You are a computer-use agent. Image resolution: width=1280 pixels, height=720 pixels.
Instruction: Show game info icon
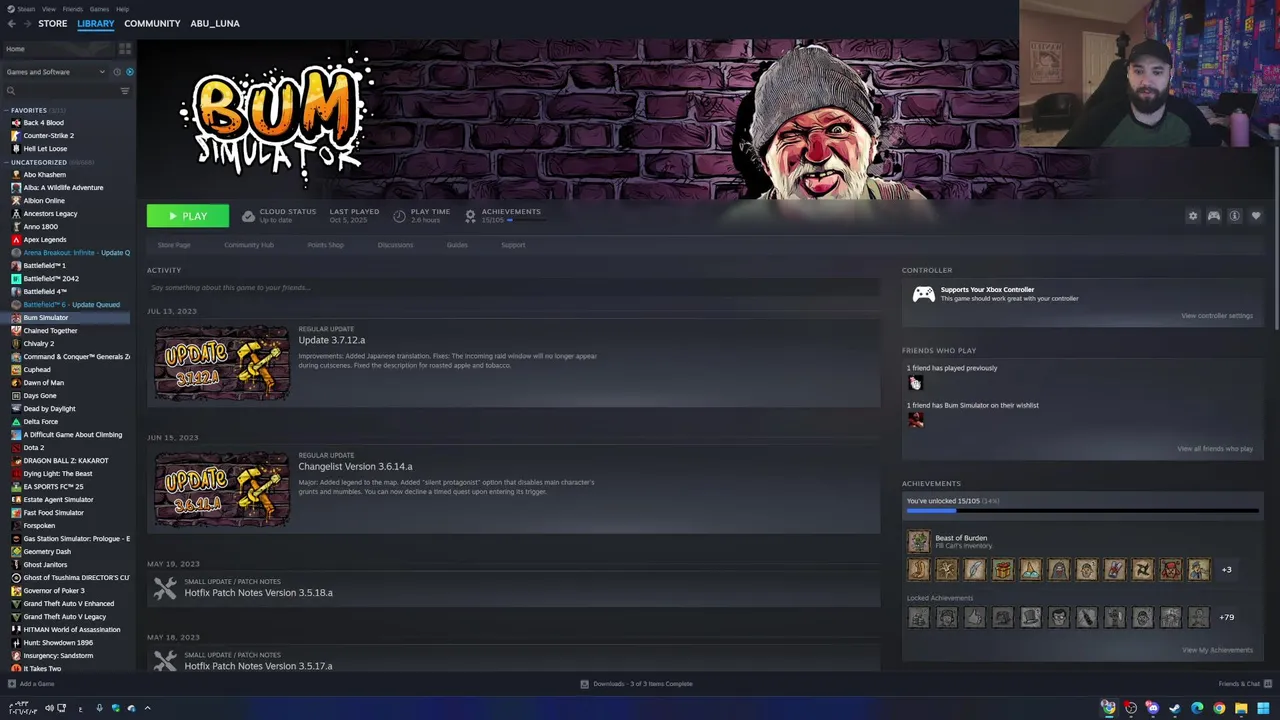coord(1235,216)
